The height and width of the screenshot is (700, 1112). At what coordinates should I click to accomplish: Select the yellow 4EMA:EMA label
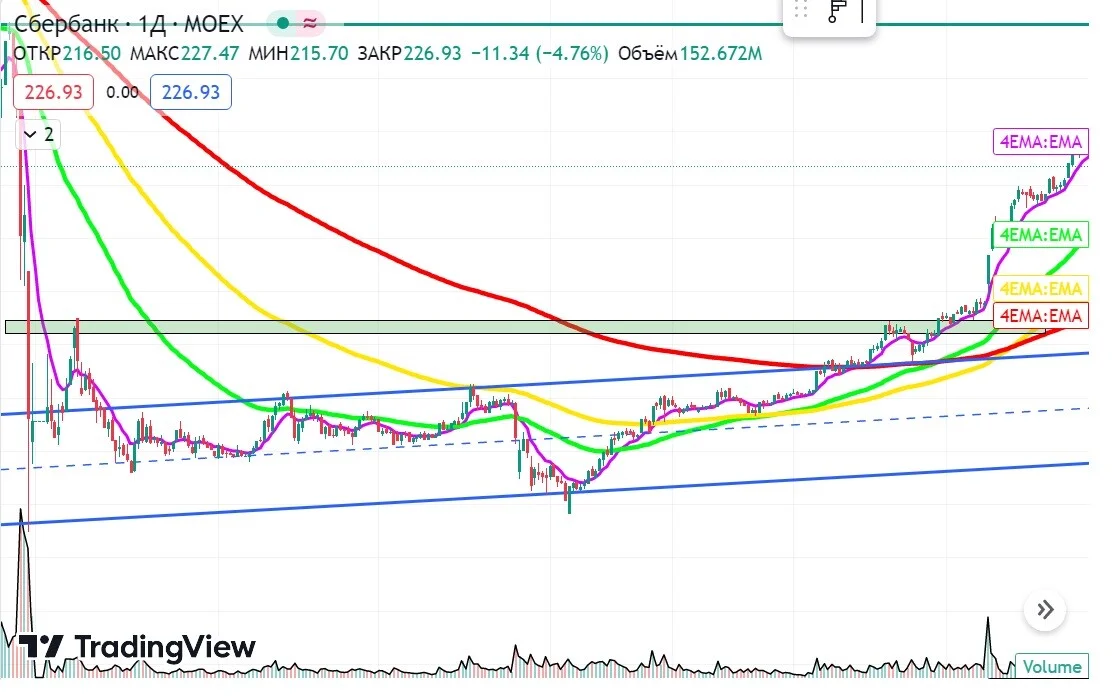[x=1040, y=289]
